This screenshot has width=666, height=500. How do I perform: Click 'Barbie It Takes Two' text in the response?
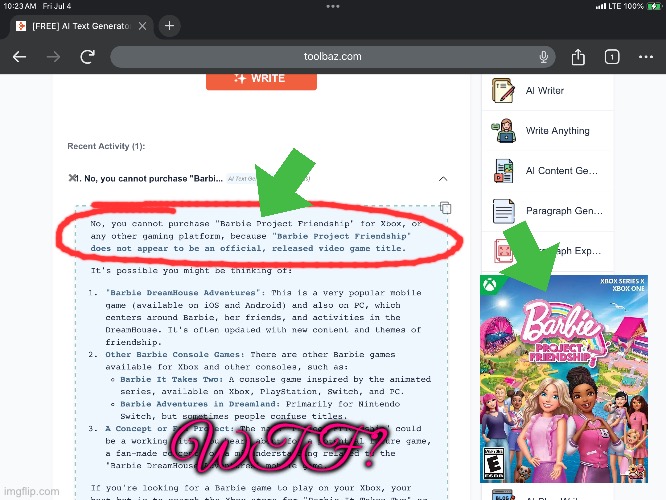[171, 379]
